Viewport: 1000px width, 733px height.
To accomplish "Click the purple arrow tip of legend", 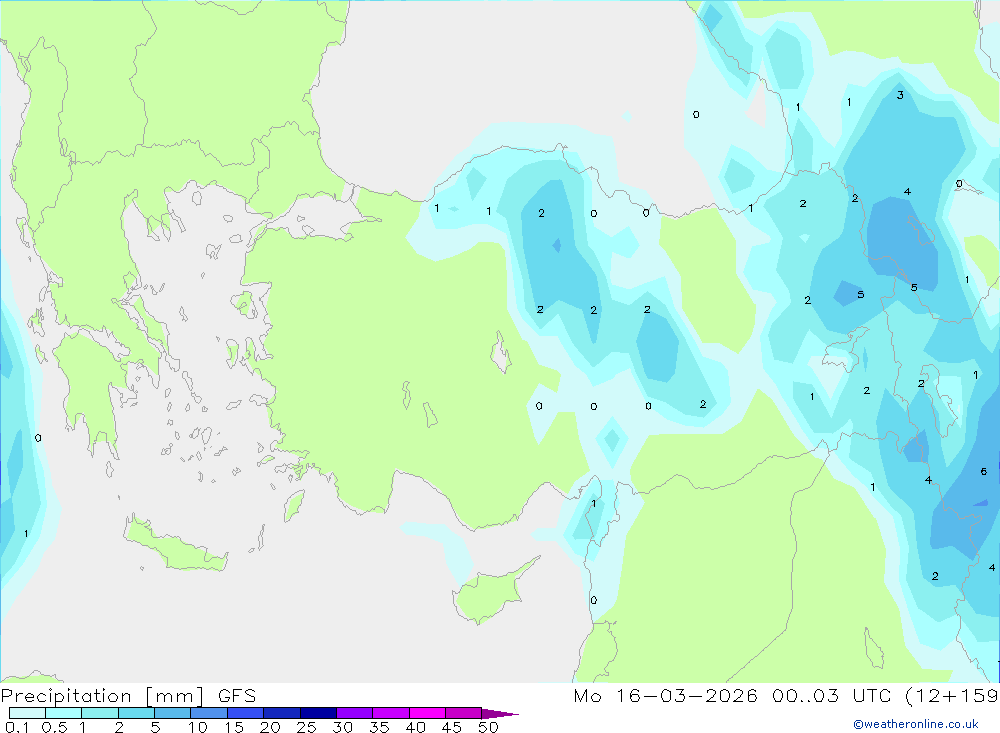I will 500,713.
